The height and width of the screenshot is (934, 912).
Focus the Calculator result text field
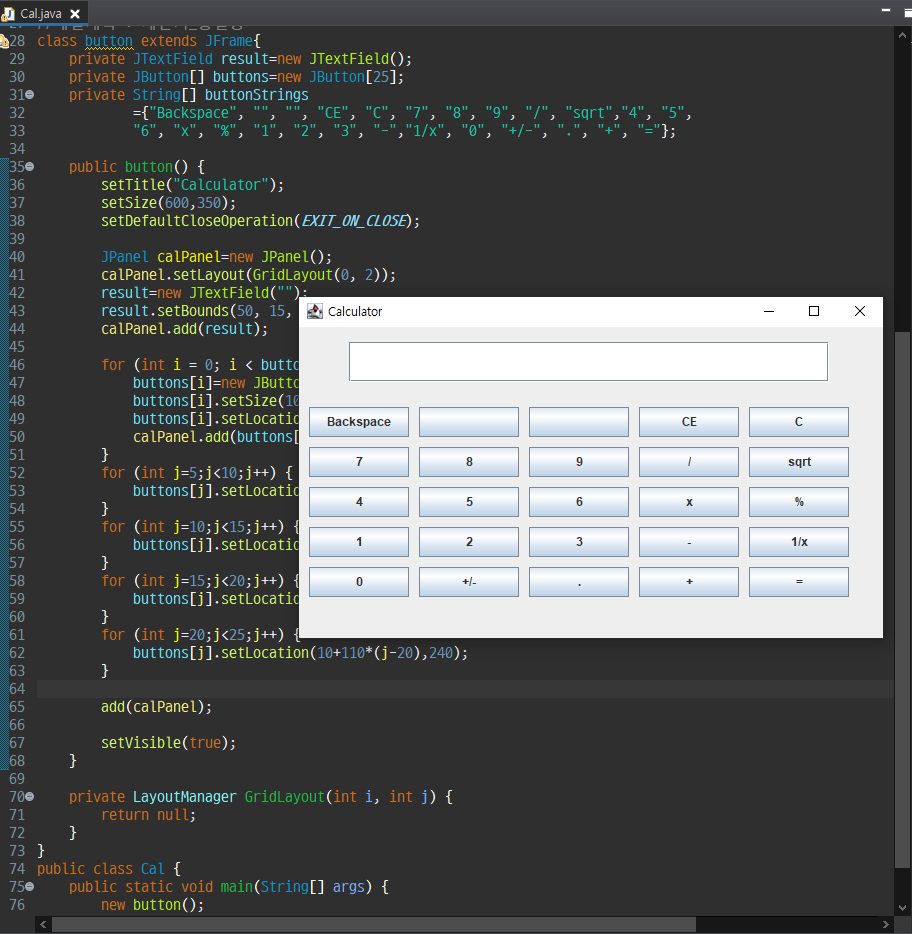click(x=589, y=362)
